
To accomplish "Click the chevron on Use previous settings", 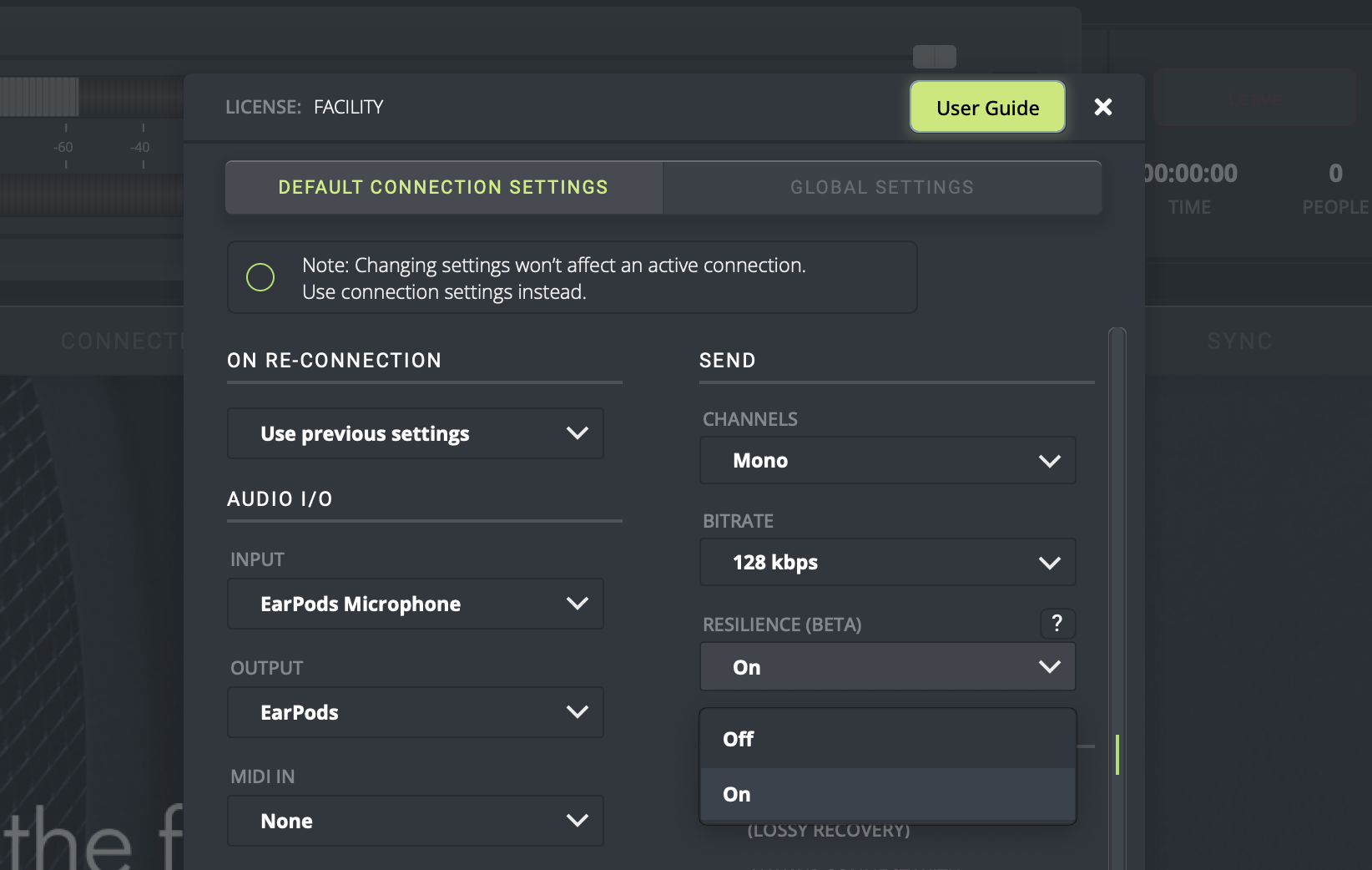I will 577,433.
